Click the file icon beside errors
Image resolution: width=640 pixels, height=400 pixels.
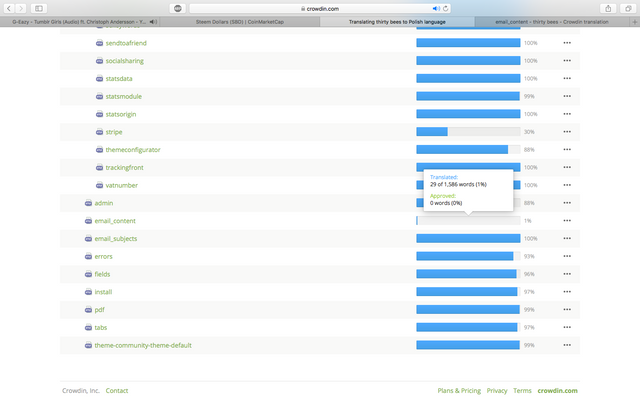(88, 256)
